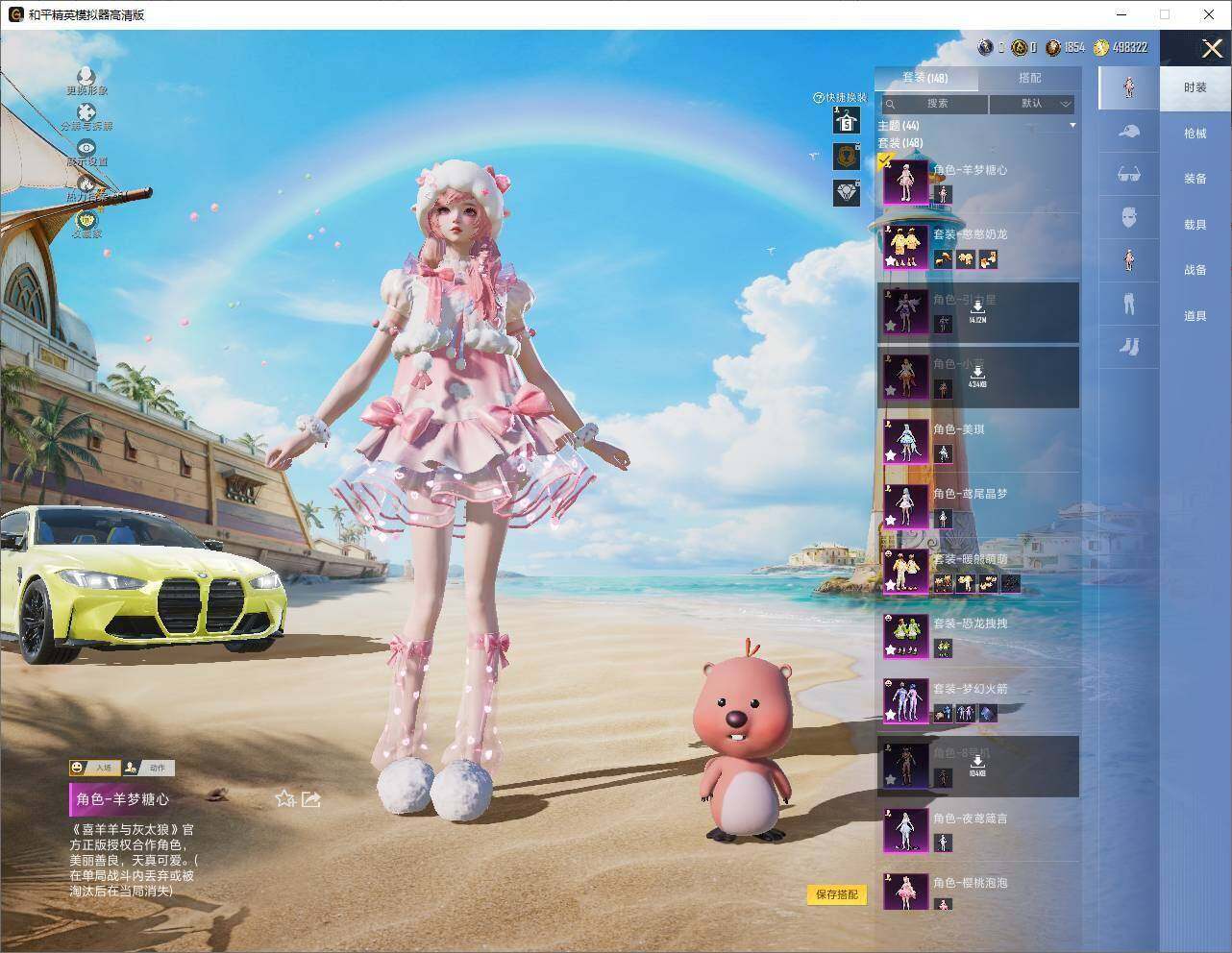Click the emulator logo in the title bar
This screenshot has height=953, width=1232.
tap(15, 14)
